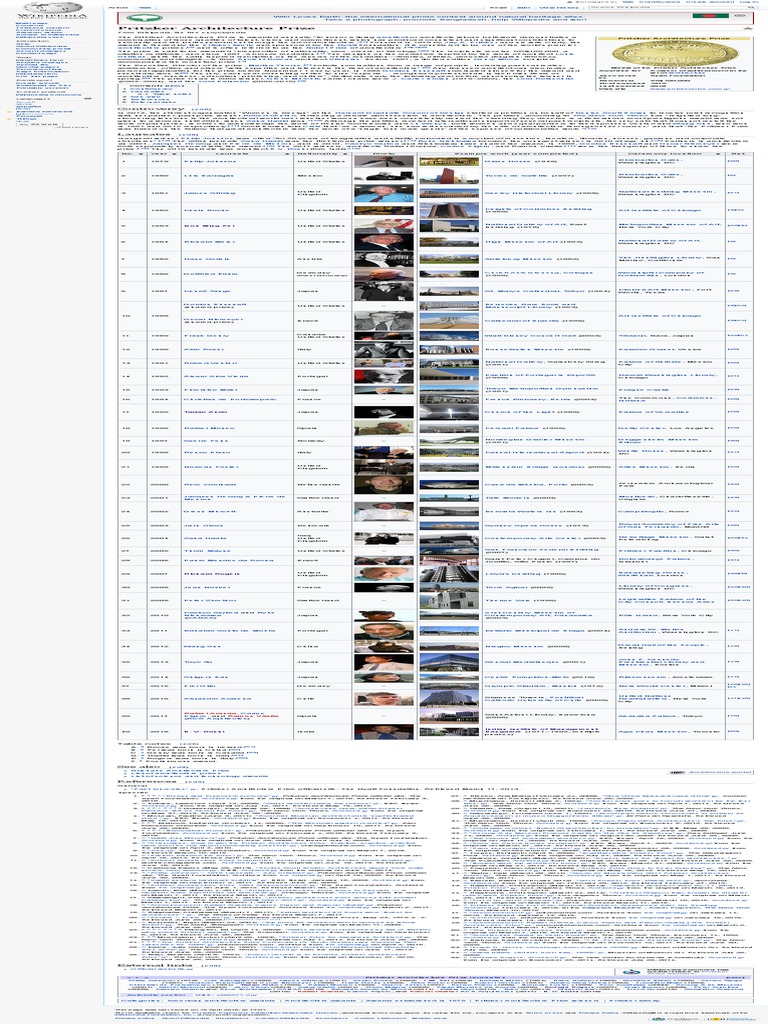The width and height of the screenshot is (768, 1024).
Task: Sort the table by Ceremony location column
Action: coord(670,154)
